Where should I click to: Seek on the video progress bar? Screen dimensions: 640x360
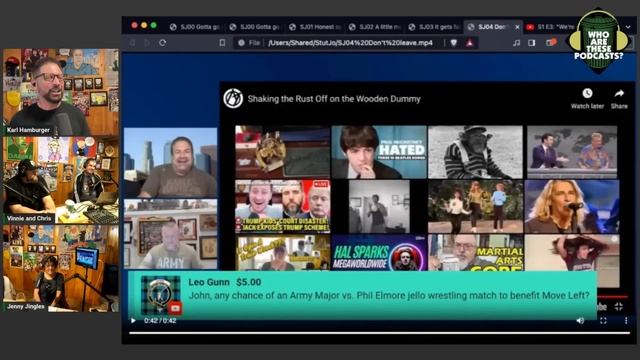click(x=380, y=333)
